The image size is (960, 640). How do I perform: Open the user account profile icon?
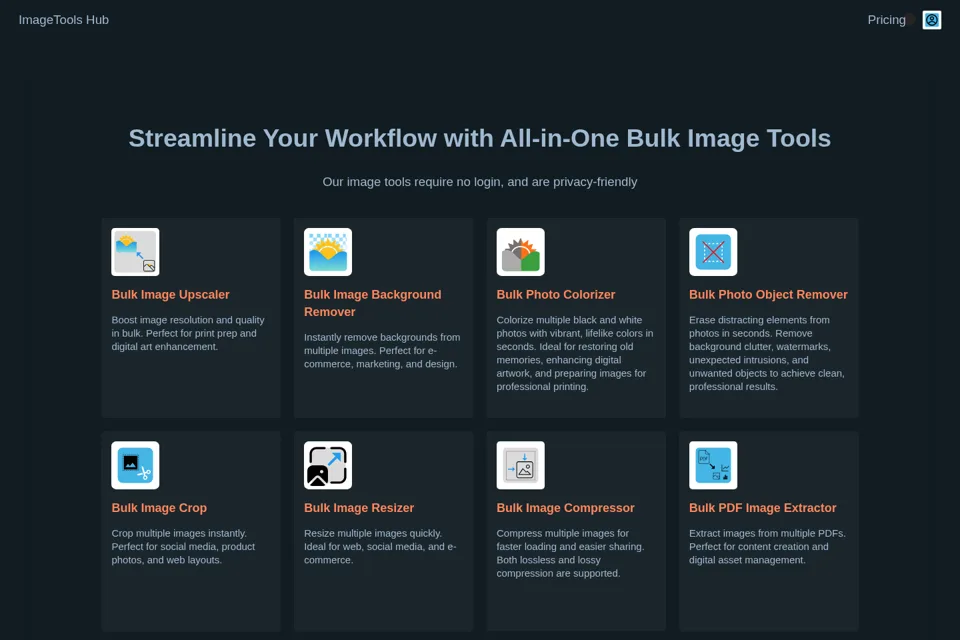[x=932, y=20]
